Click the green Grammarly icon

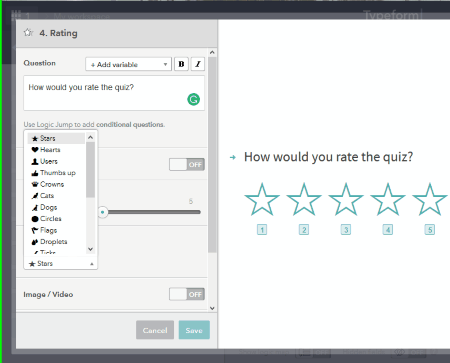(193, 99)
